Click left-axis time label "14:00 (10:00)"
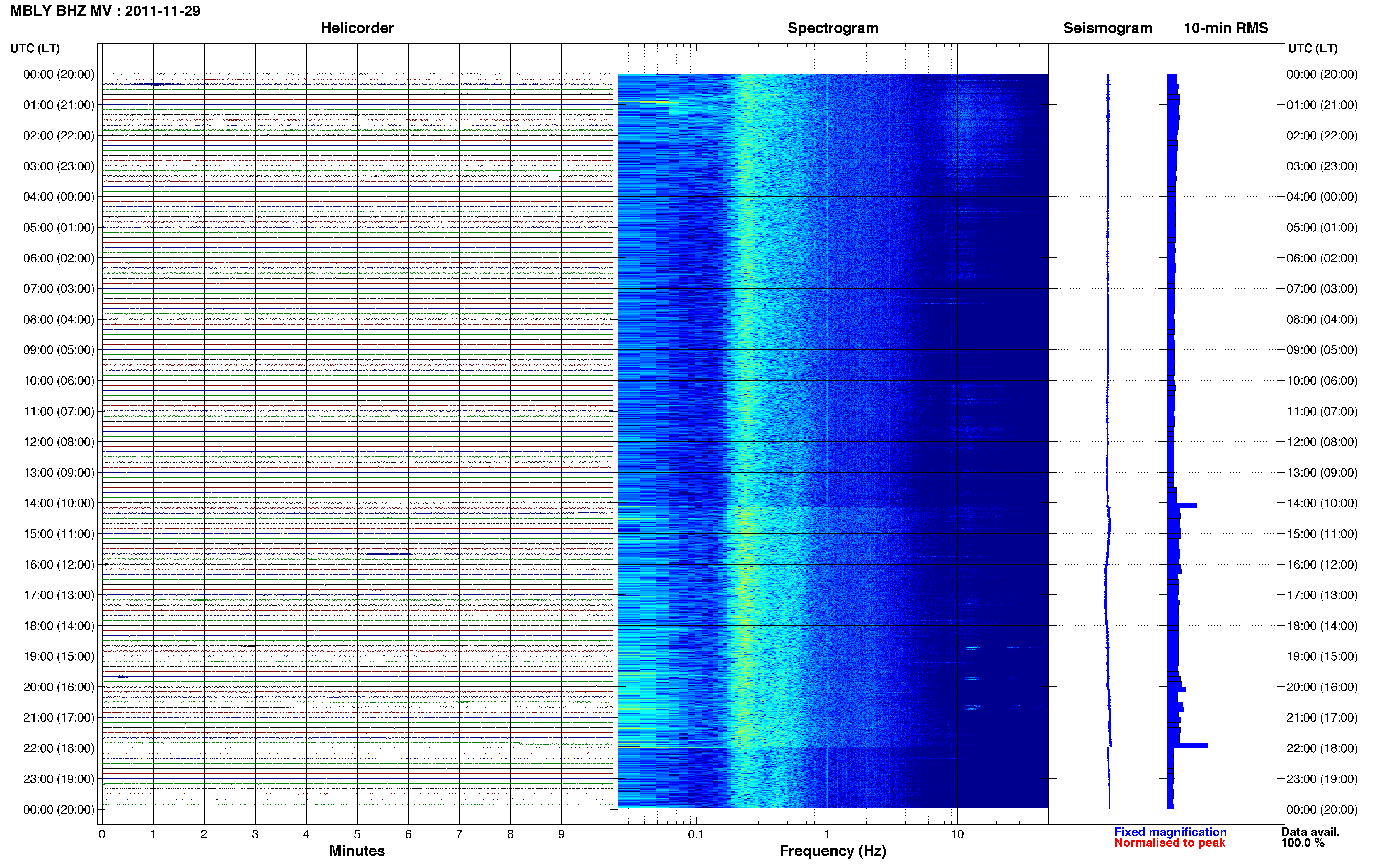Screen dimensions: 1389x868 [59, 504]
